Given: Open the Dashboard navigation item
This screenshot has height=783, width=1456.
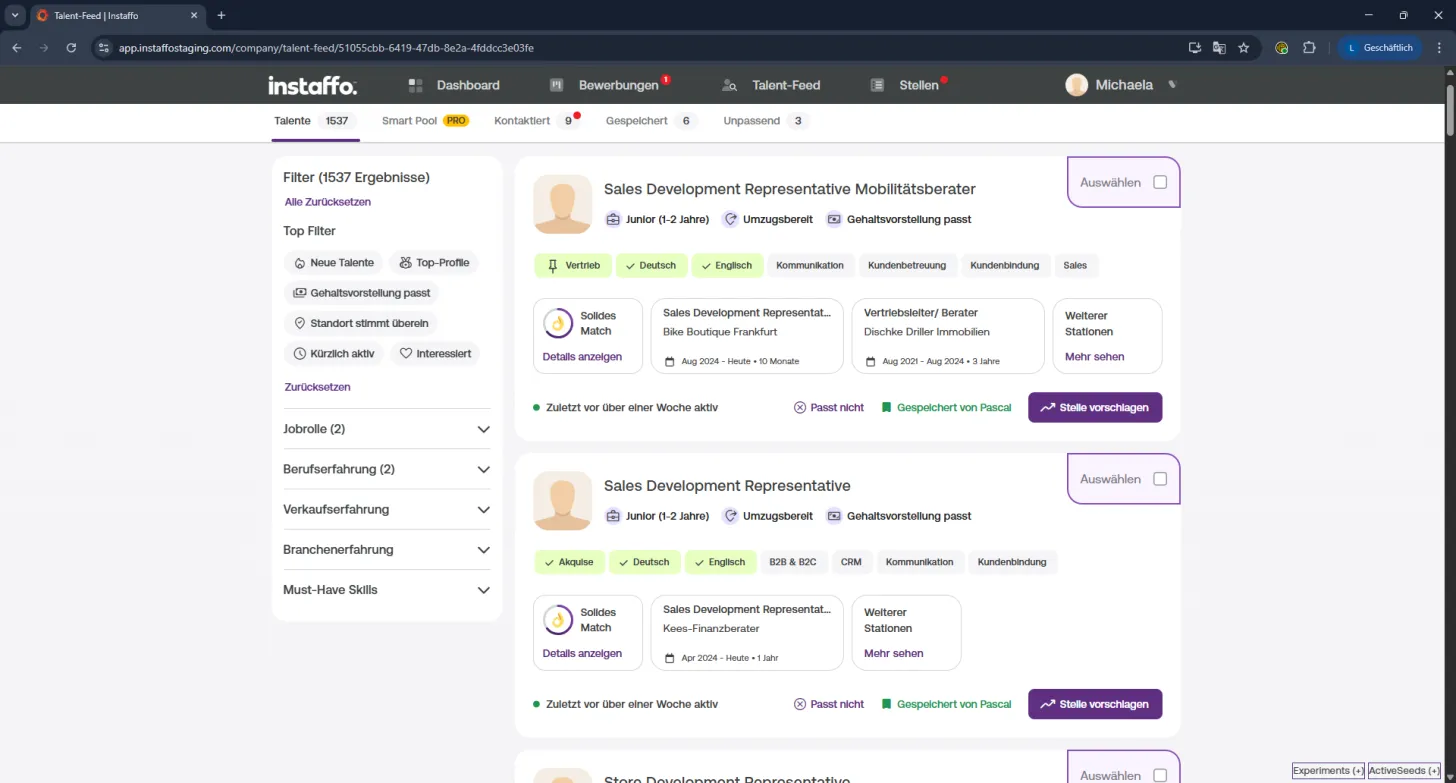Looking at the screenshot, I should 454,85.
